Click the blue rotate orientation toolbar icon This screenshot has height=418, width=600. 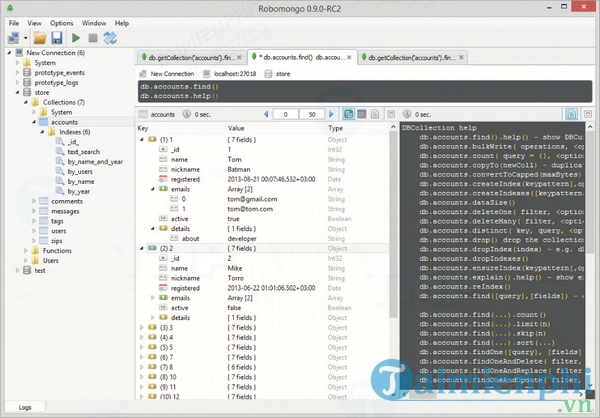[x=111, y=37]
